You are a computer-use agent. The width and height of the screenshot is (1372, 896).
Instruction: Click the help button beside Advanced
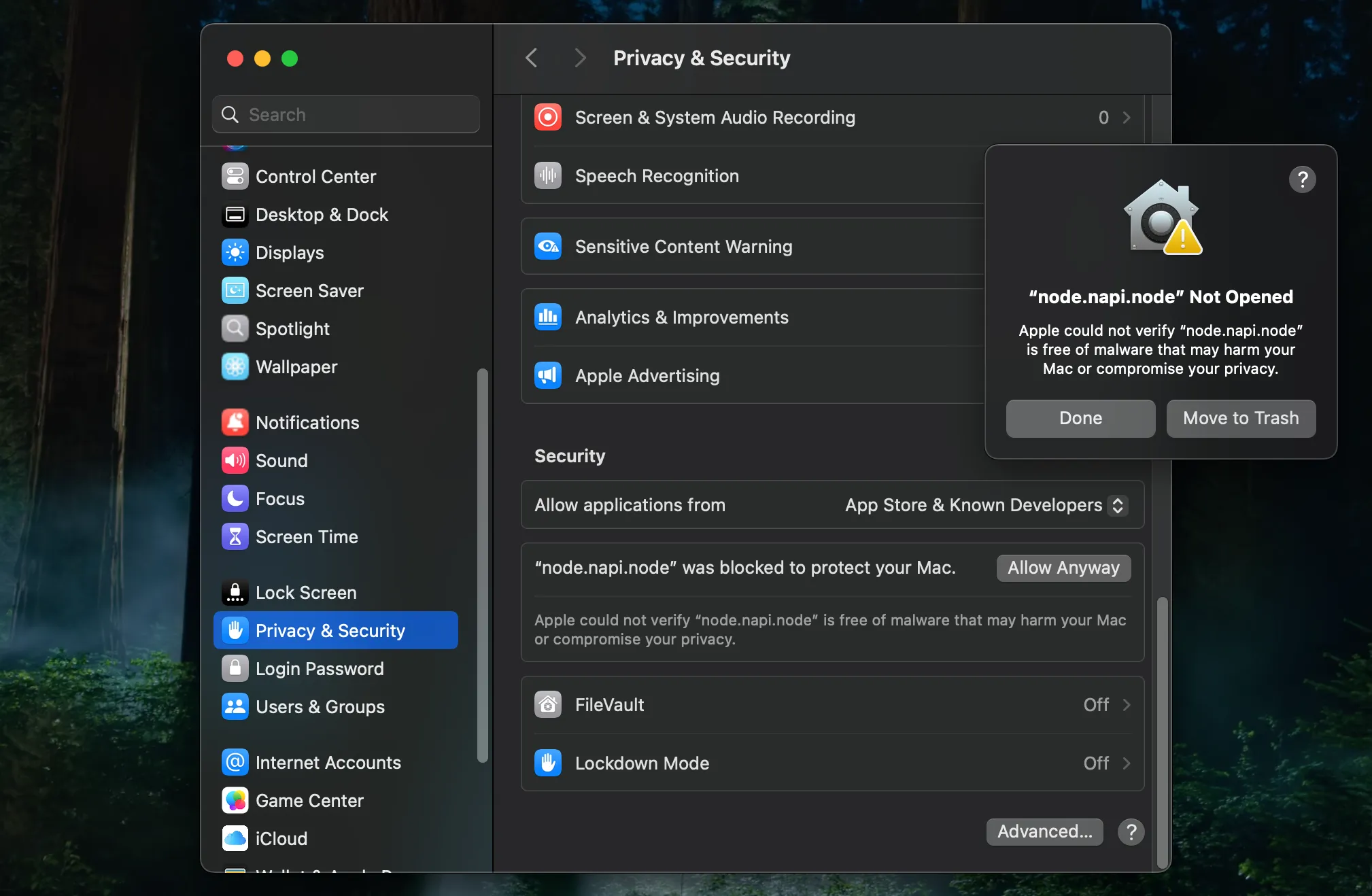point(1131,831)
